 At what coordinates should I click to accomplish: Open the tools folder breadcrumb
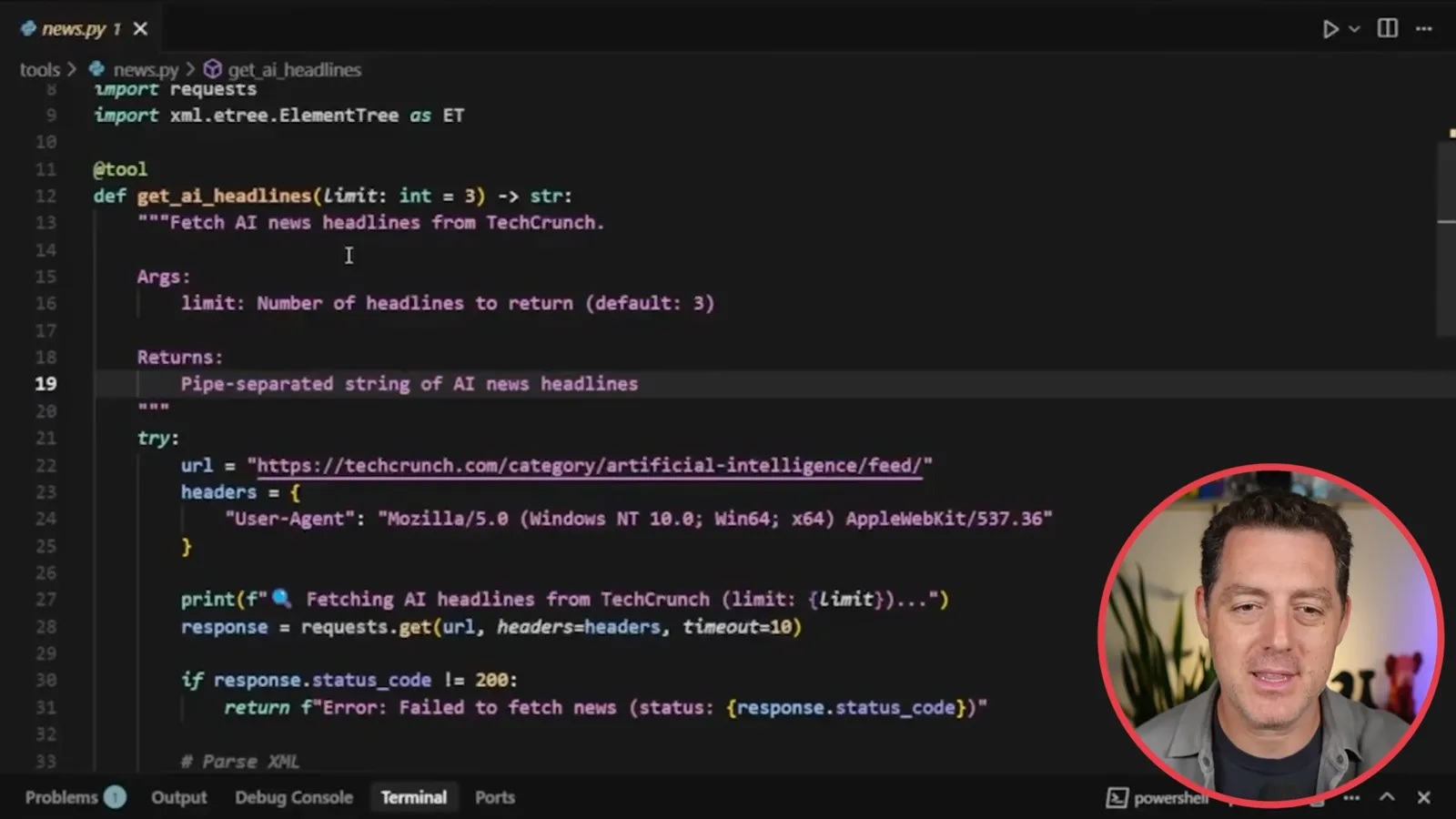(x=40, y=69)
